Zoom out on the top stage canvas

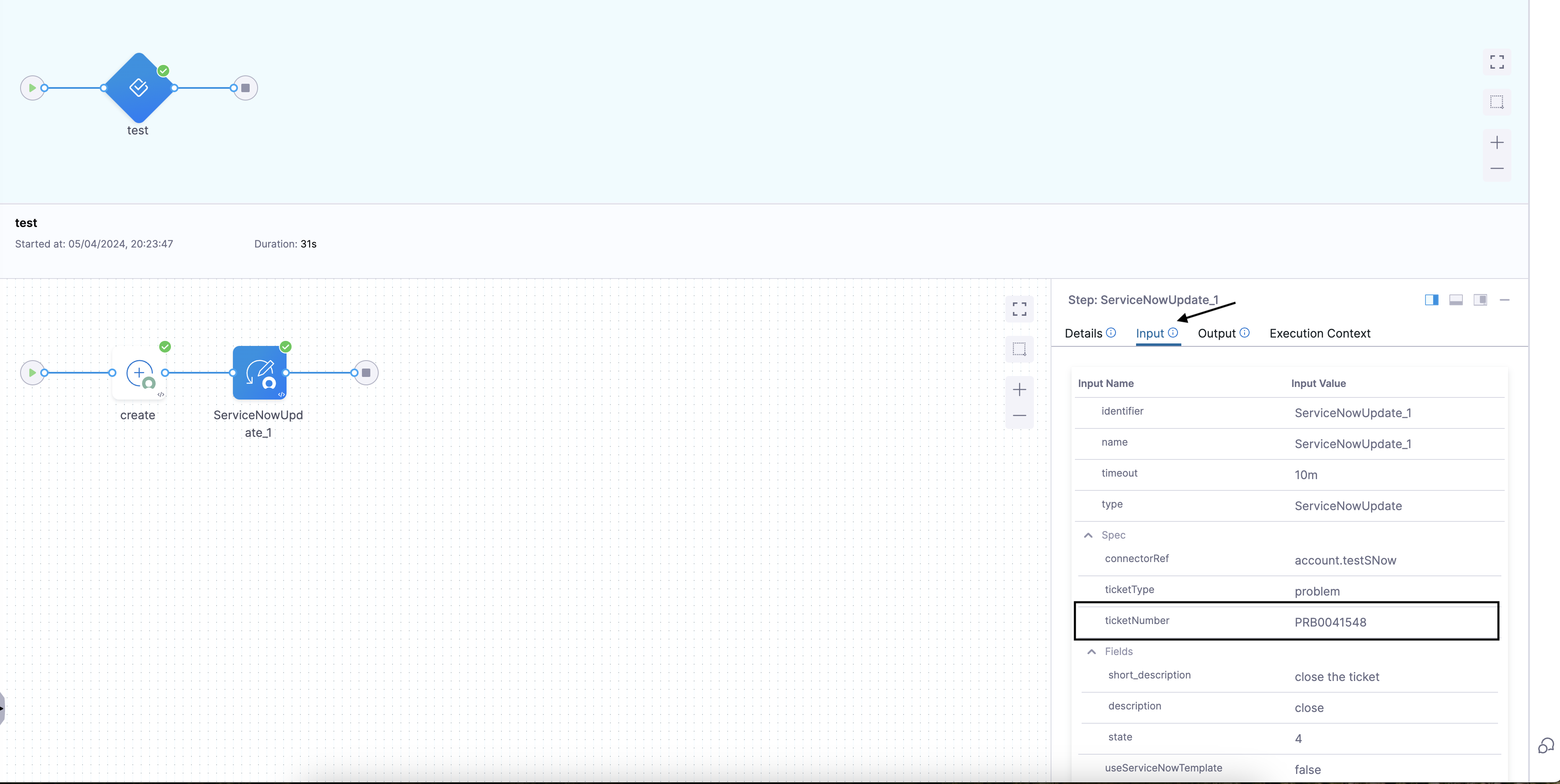click(1496, 168)
